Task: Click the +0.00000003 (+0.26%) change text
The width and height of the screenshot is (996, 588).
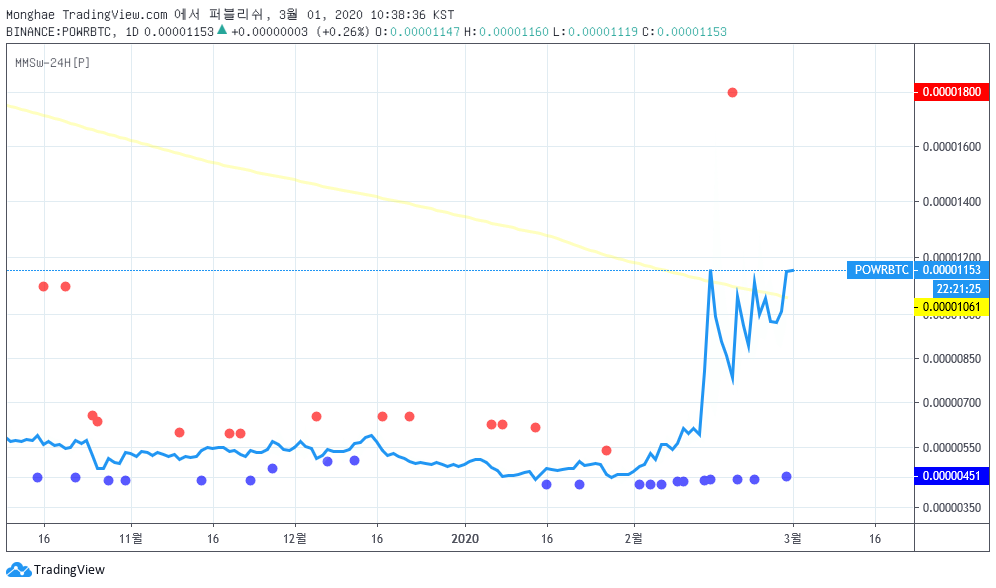Action: pos(300,32)
